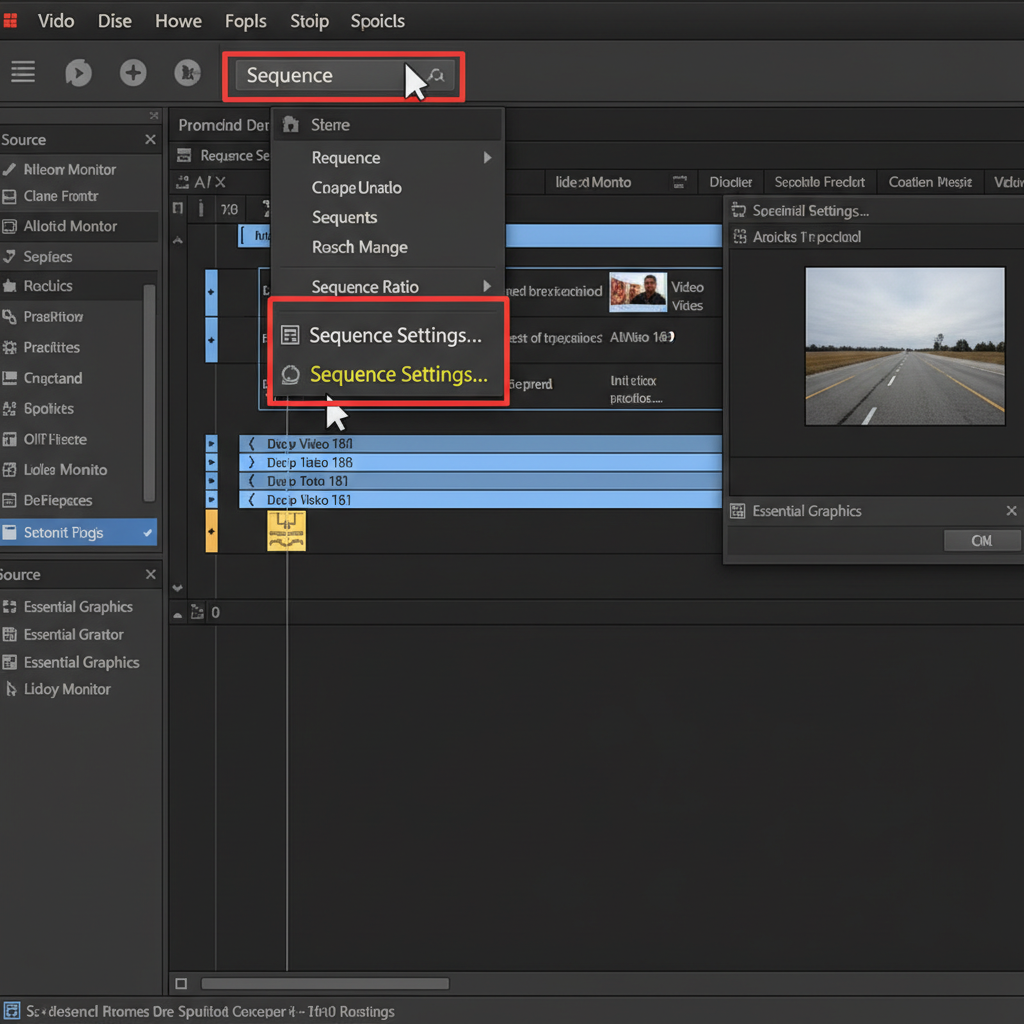The image size is (1024, 1024).
Task: Click the icon beside DeFiepeces
Action: tap(9, 501)
